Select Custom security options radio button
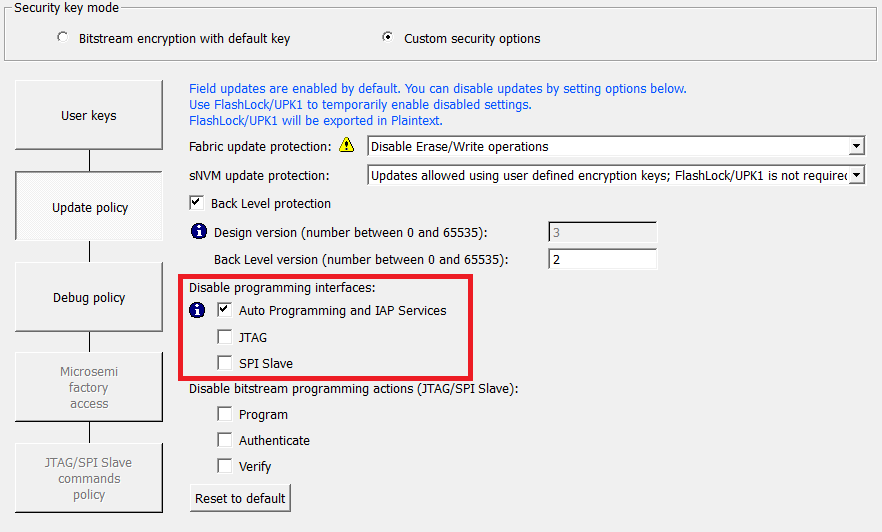The image size is (882, 532). (x=388, y=38)
